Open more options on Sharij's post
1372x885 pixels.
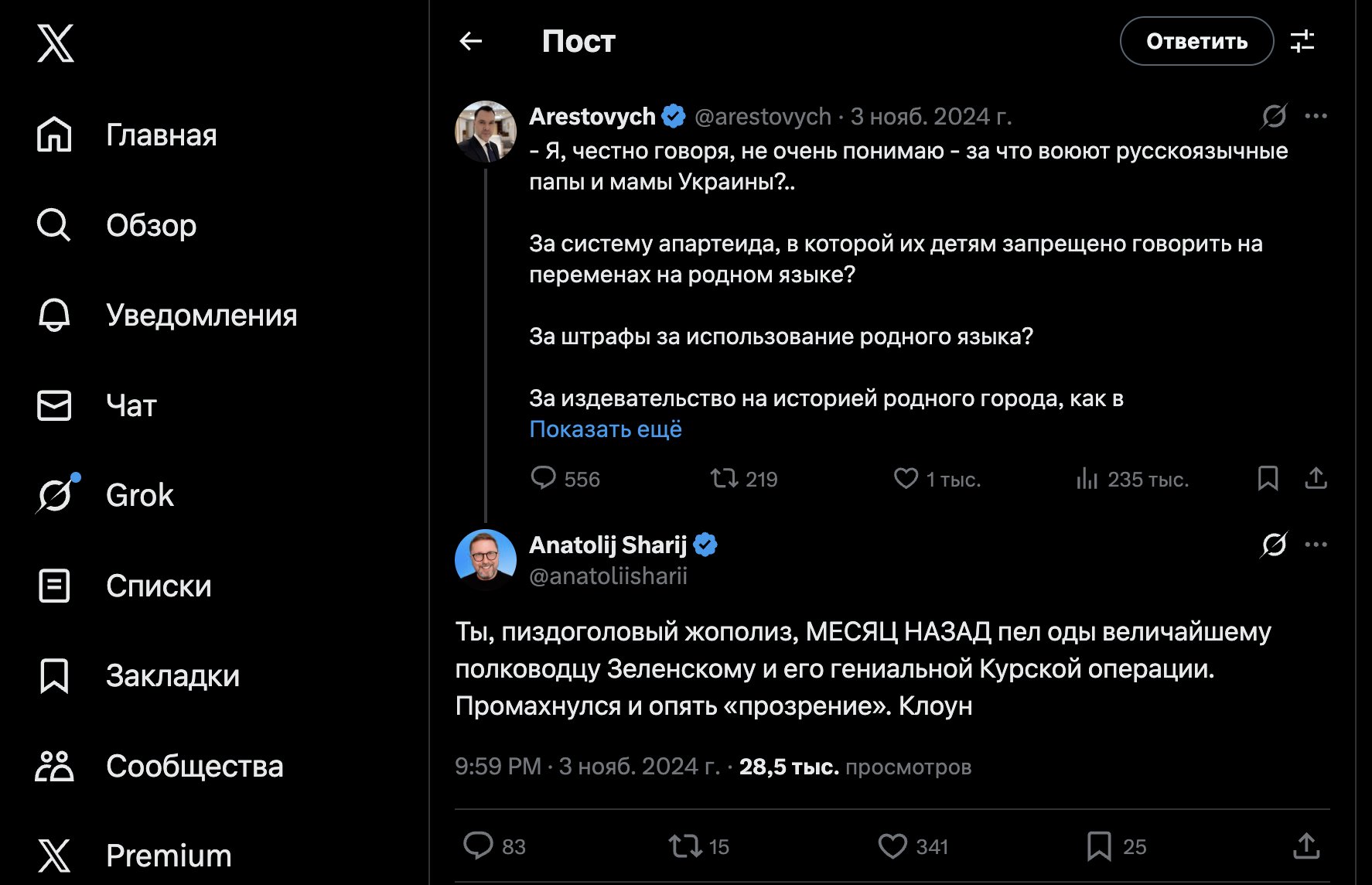1316,545
